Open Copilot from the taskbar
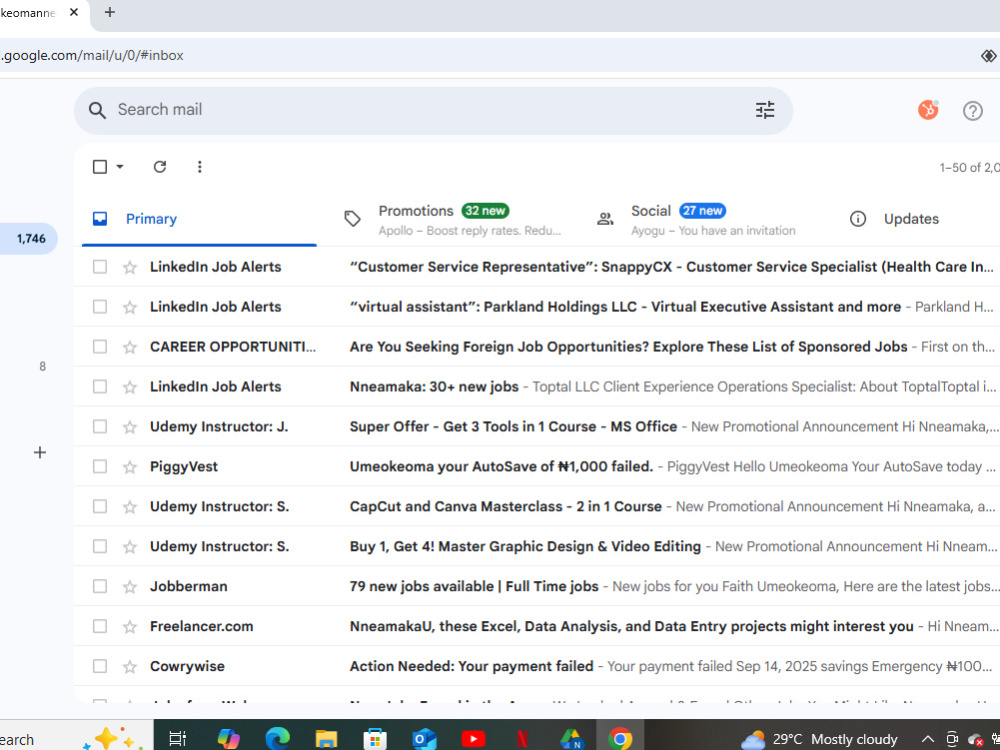The width and height of the screenshot is (1000, 750). (x=228, y=739)
